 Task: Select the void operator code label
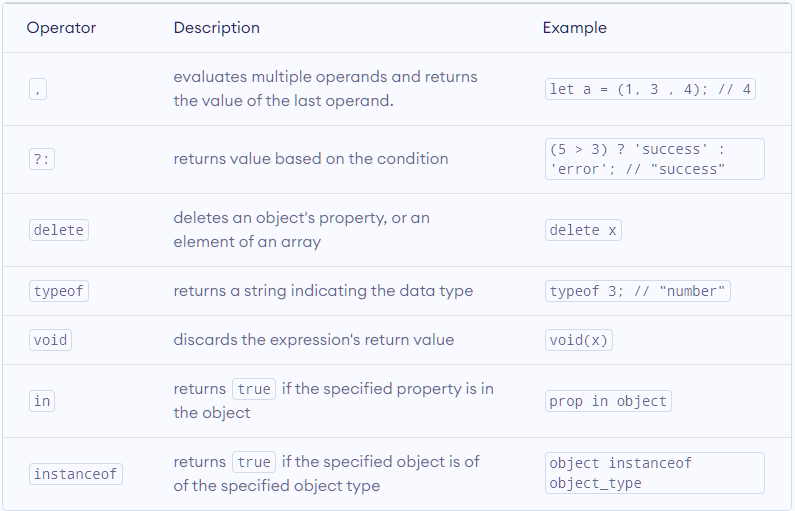[50, 340]
